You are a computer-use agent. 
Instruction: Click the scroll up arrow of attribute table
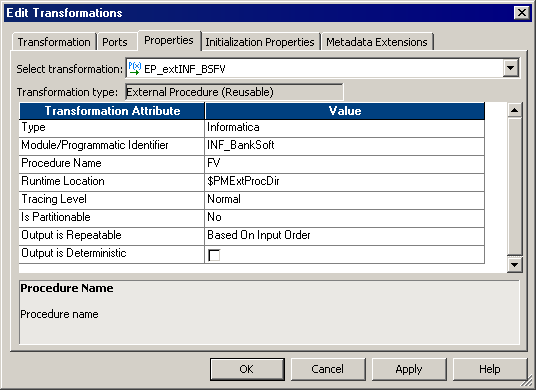[x=514, y=110]
